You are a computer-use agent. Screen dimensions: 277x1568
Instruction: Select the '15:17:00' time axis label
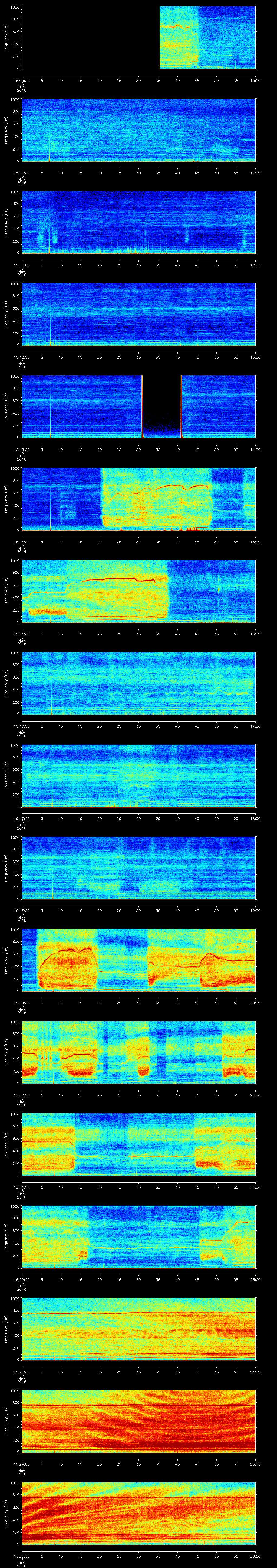21,818
